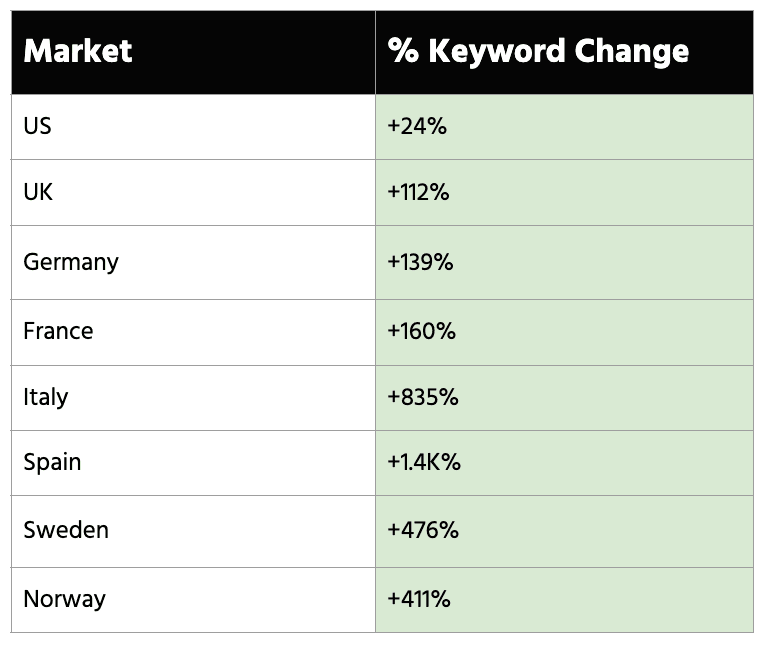Click the +1.4K% value cell

(x=564, y=463)
